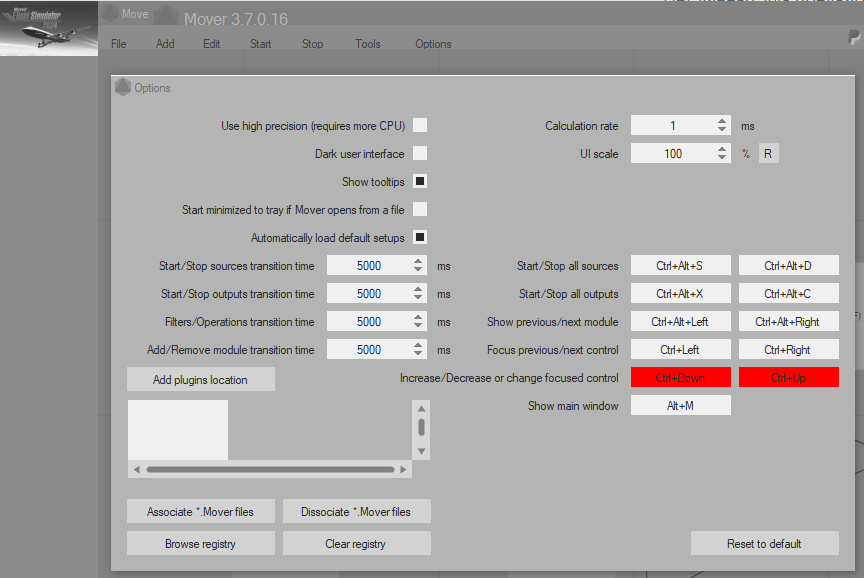This screenshot has width=864, height=578.
Task: Increase Start/Stop sources transition time
Action: click(418, 261)
